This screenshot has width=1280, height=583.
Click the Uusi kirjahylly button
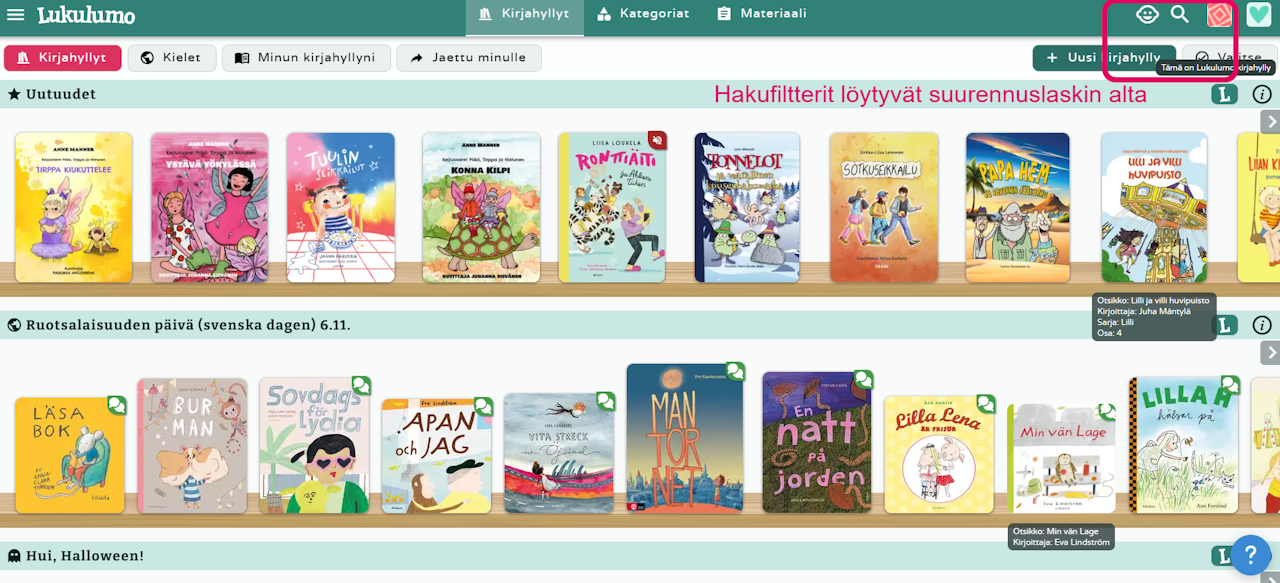point(1104,58)
